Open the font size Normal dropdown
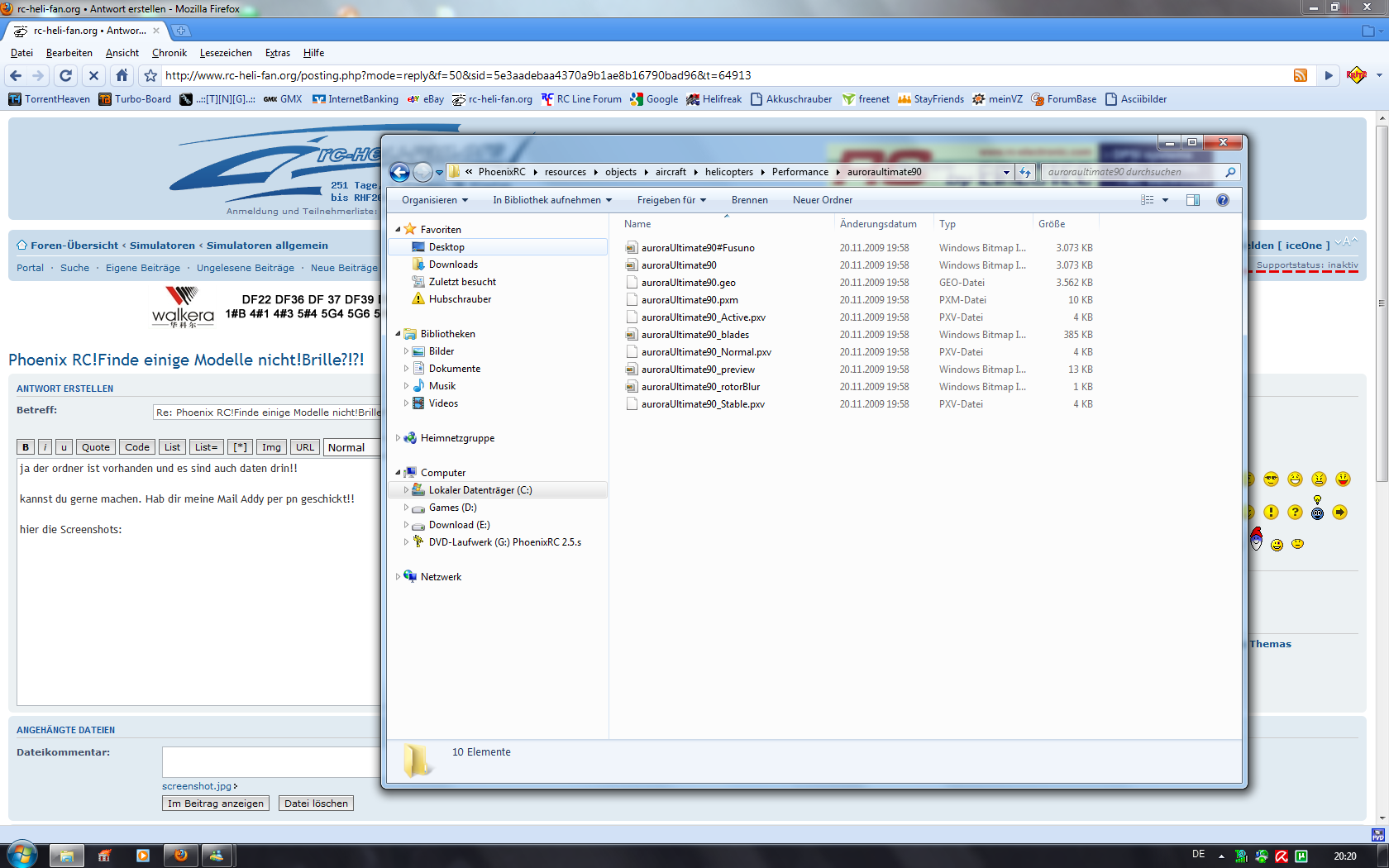1389x868 pixels. click(x=351, y=447)
